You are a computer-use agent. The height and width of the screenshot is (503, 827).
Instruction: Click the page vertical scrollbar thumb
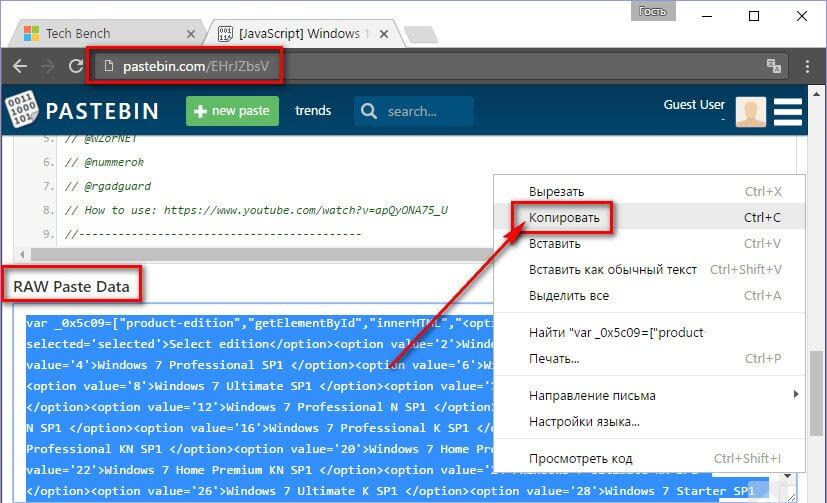[816, 393]
